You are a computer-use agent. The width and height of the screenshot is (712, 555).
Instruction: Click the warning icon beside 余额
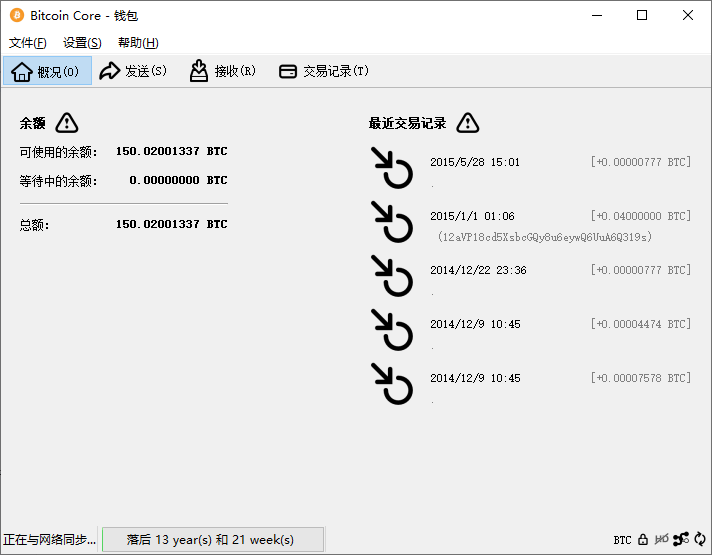[x=67, y=123]
